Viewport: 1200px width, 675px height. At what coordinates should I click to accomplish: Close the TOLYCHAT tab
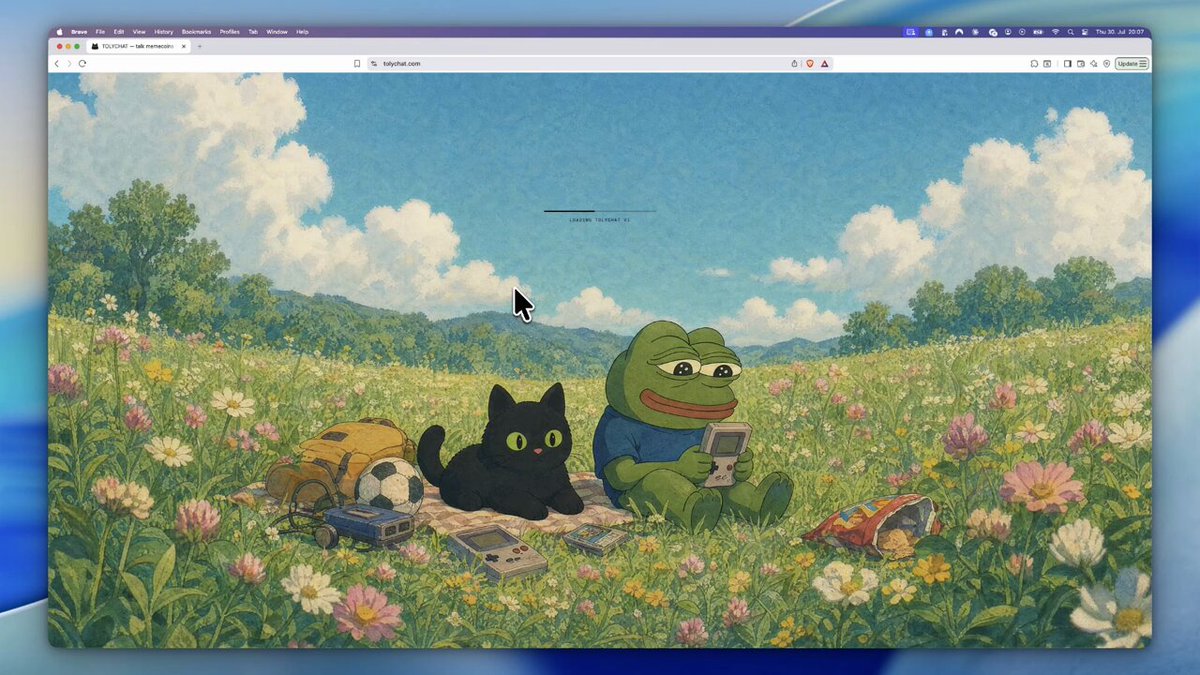click(185, 46)
